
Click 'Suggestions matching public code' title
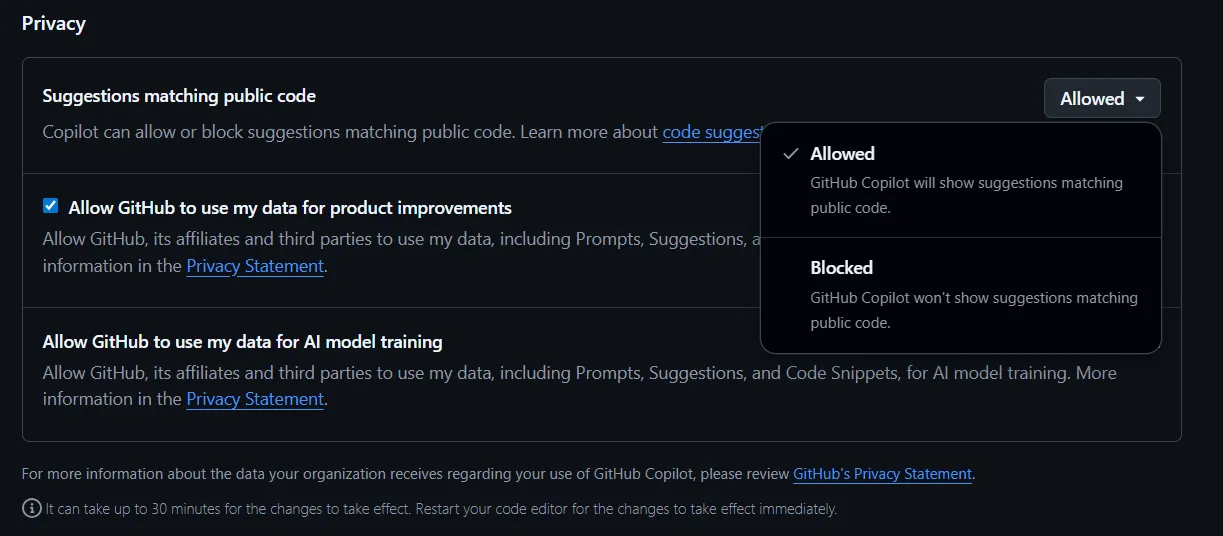(179, 97)
